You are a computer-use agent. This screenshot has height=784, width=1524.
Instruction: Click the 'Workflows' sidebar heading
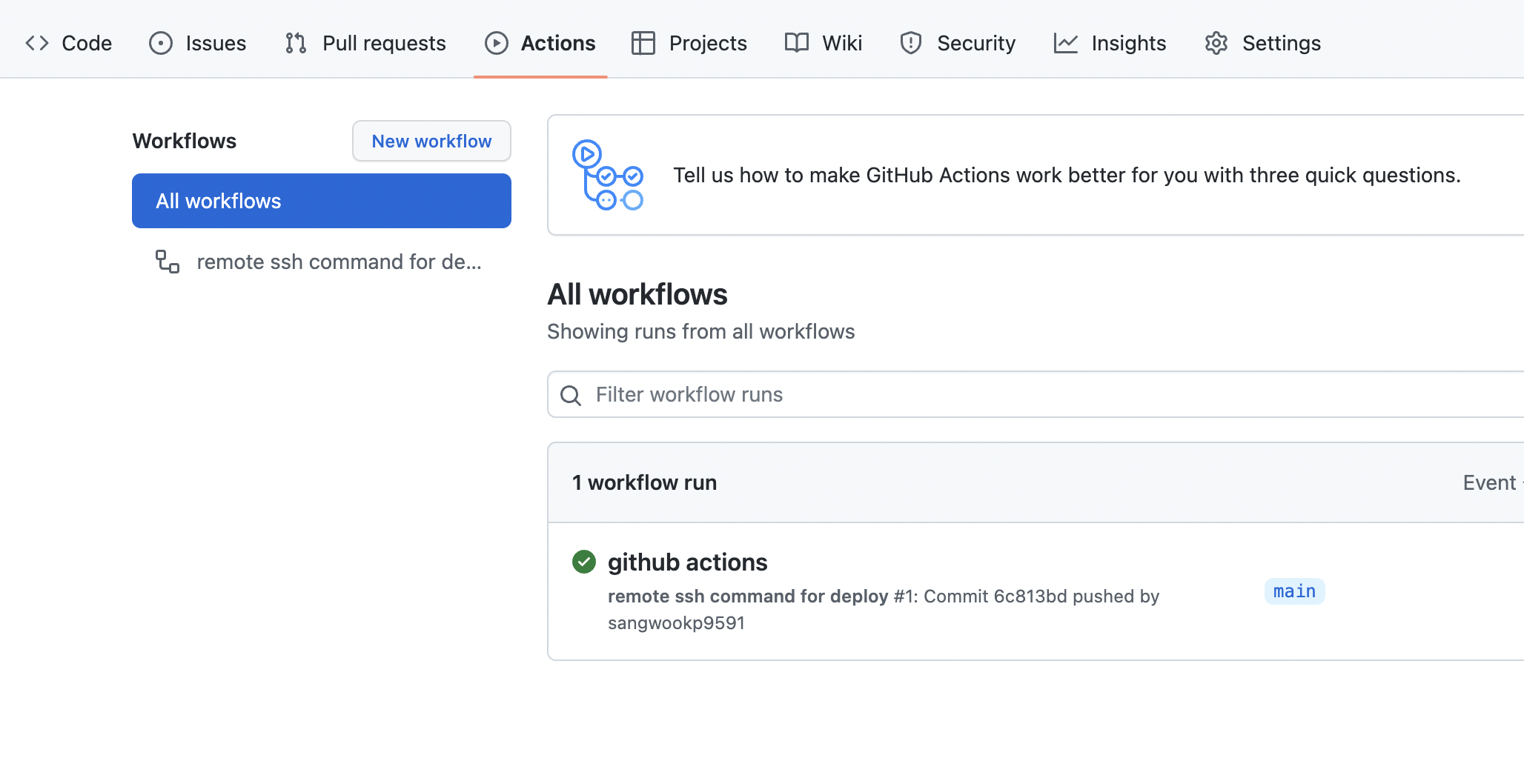[185, 141]
